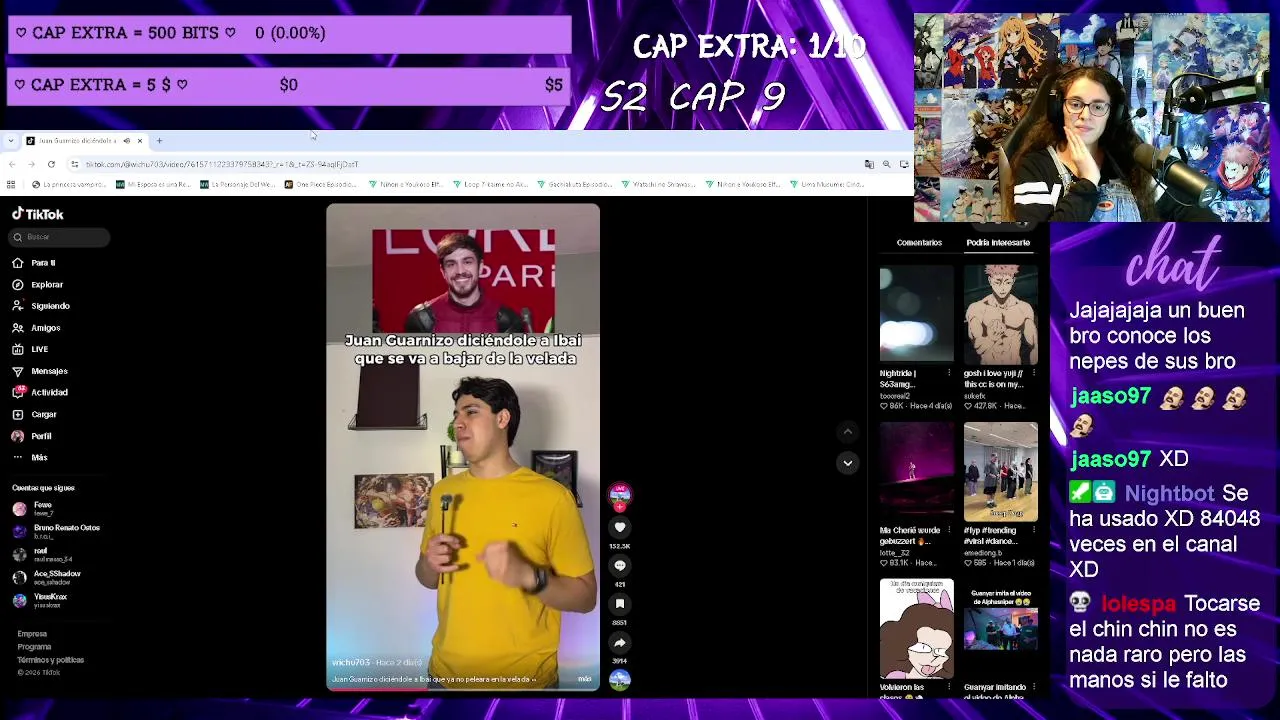Screen dimensions: 1280x720
Task: Click the browser address bar URL
Action: (222, 164)
